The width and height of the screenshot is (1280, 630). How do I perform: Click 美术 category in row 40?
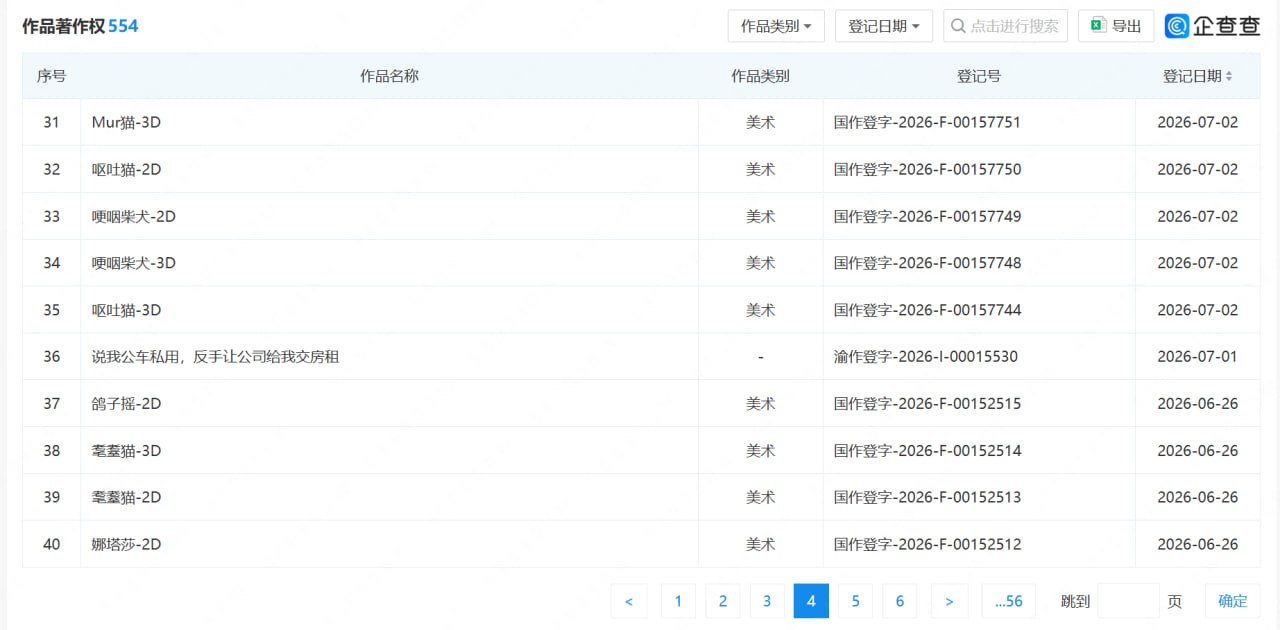click(x=760, y=544)
